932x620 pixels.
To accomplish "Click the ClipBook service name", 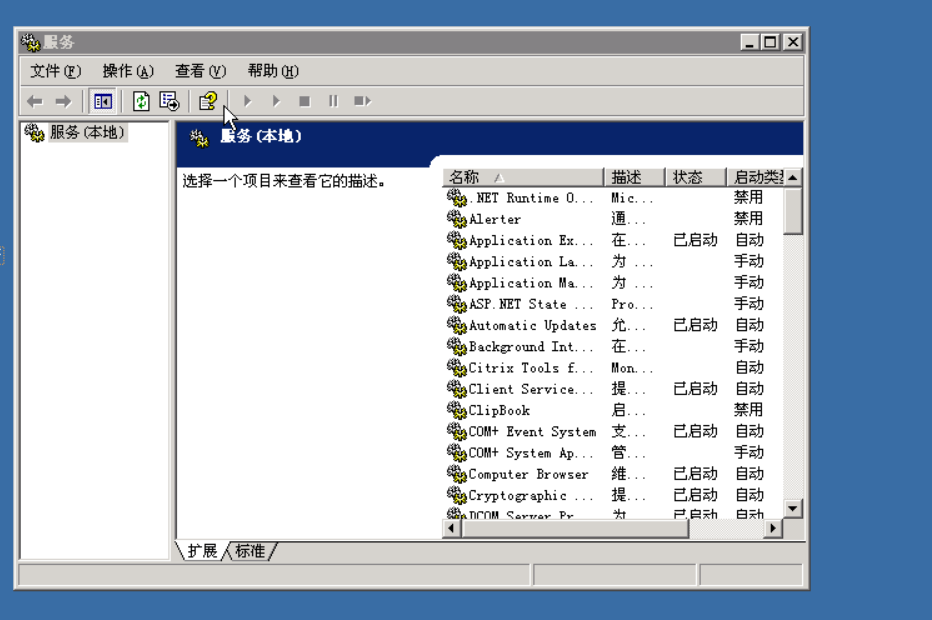I will click(499, 411).
